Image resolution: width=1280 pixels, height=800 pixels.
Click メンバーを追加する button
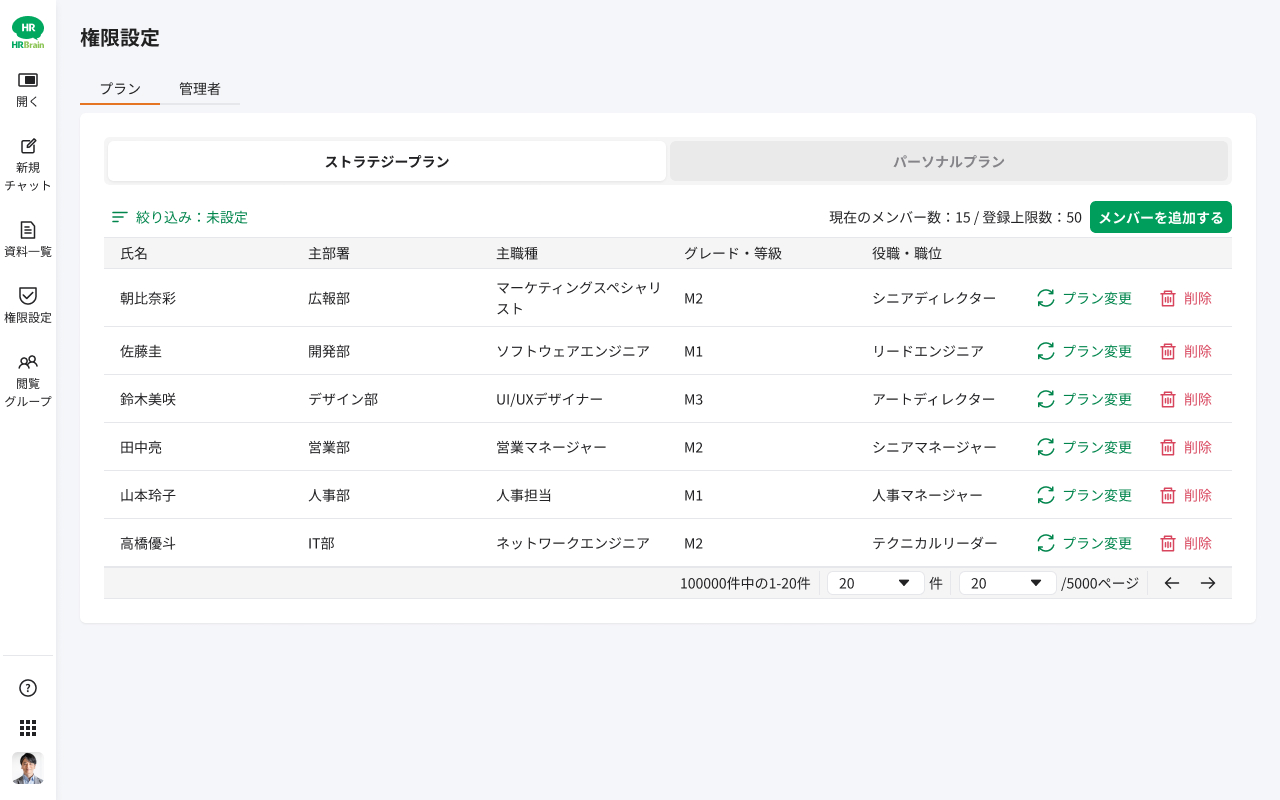tap(1160, 217)
